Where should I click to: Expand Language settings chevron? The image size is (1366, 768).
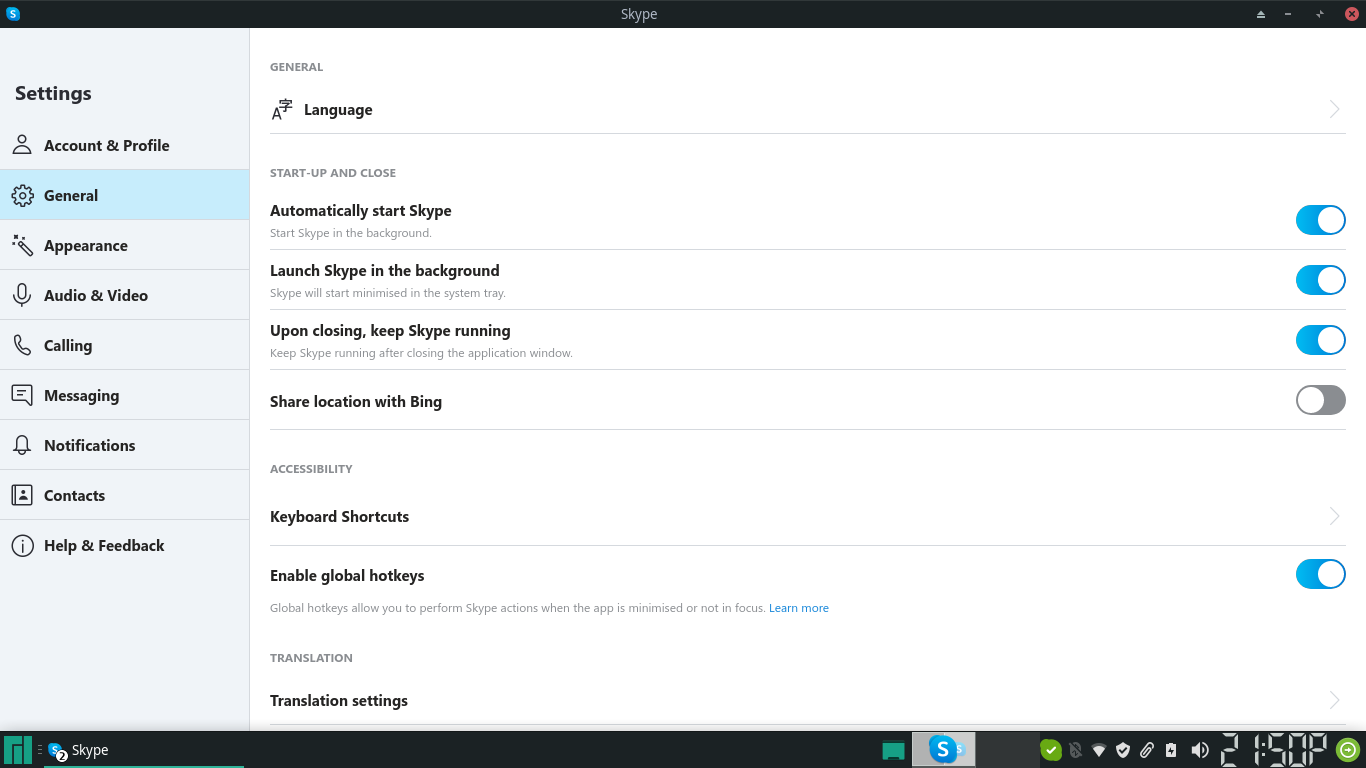(x=1334, y=110)
